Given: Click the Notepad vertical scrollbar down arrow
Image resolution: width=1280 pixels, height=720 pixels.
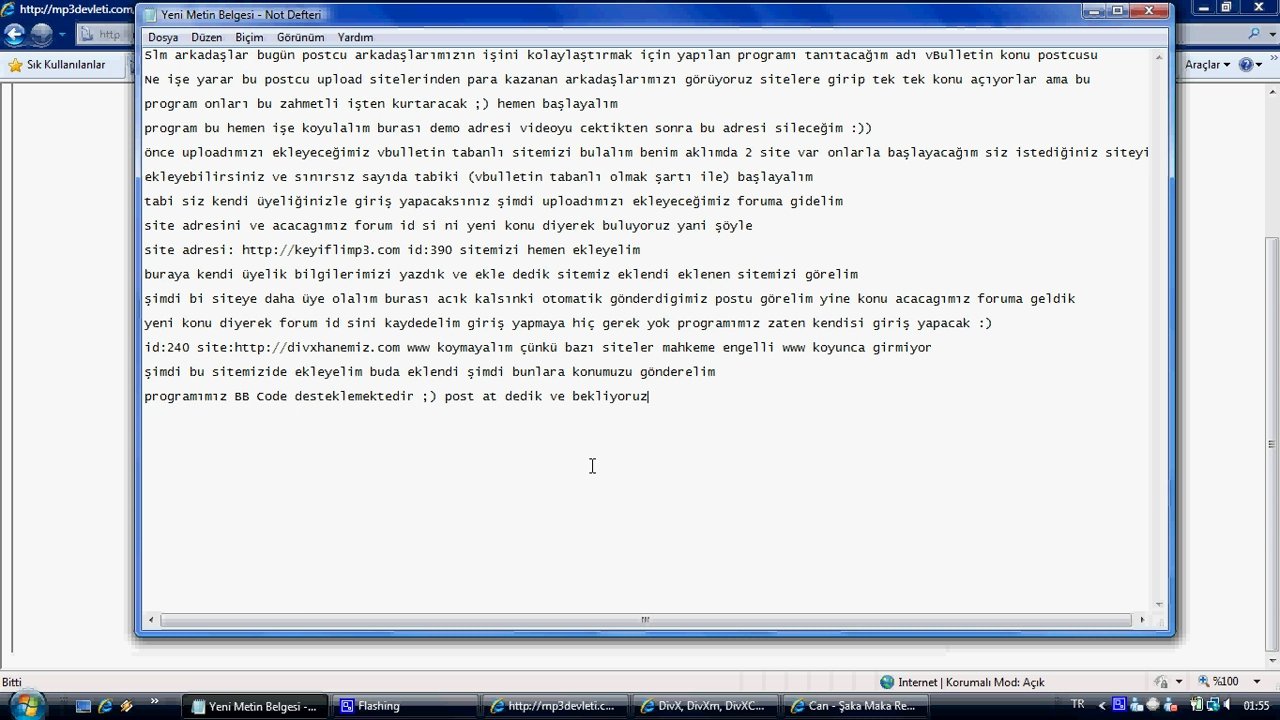Looking at the screenshot, I should pos(1160,604).
